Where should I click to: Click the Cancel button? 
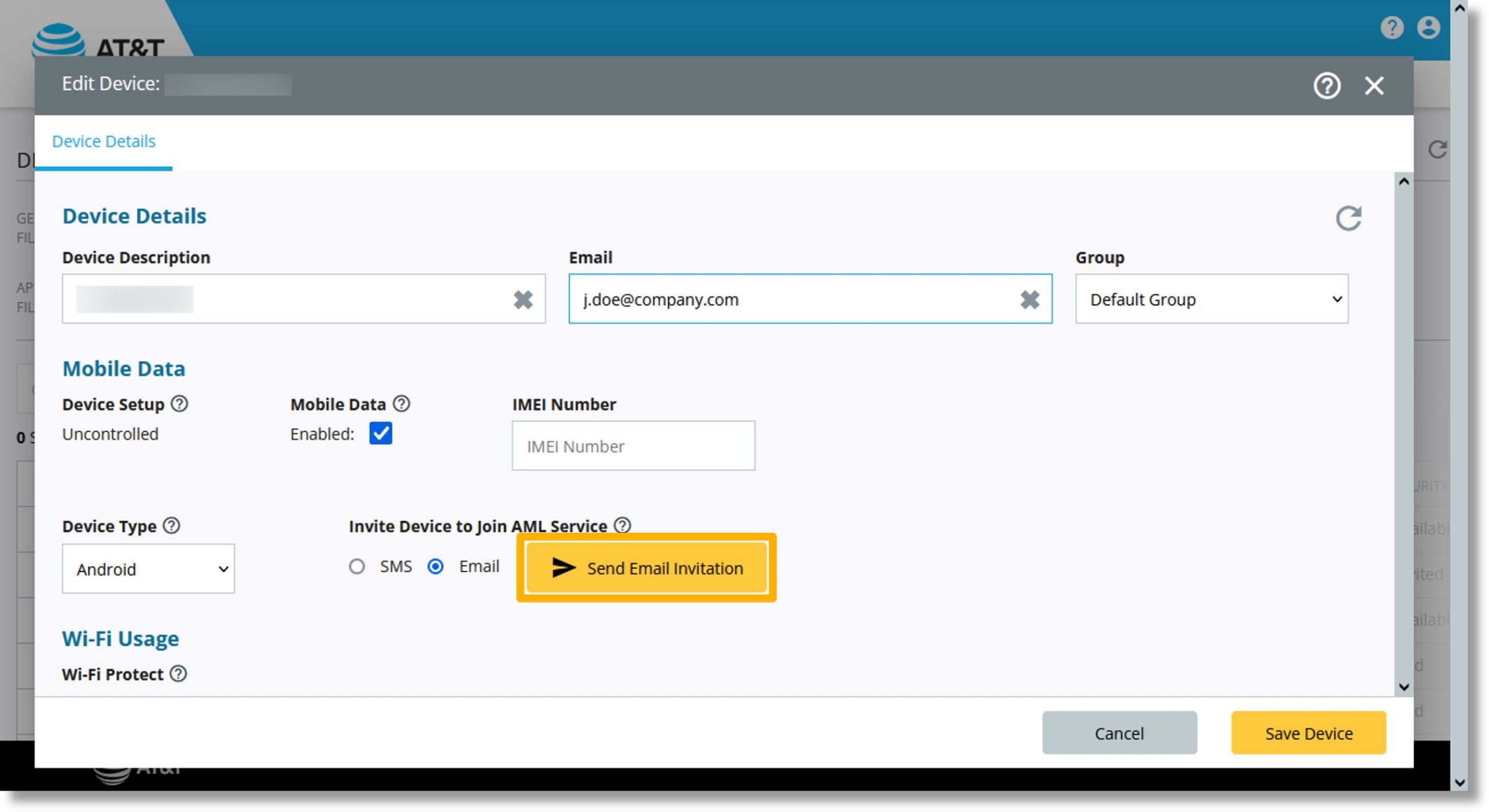pos(1119,733)
